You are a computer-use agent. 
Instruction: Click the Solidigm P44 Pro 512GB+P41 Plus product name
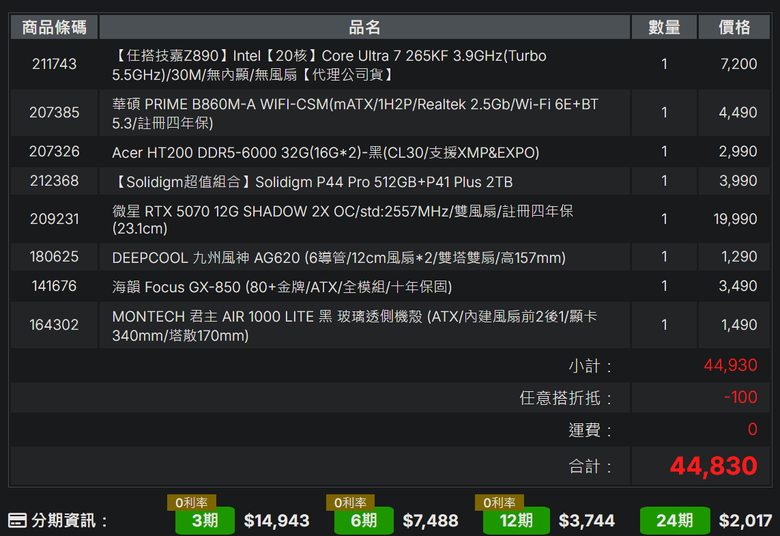[312, 182]
